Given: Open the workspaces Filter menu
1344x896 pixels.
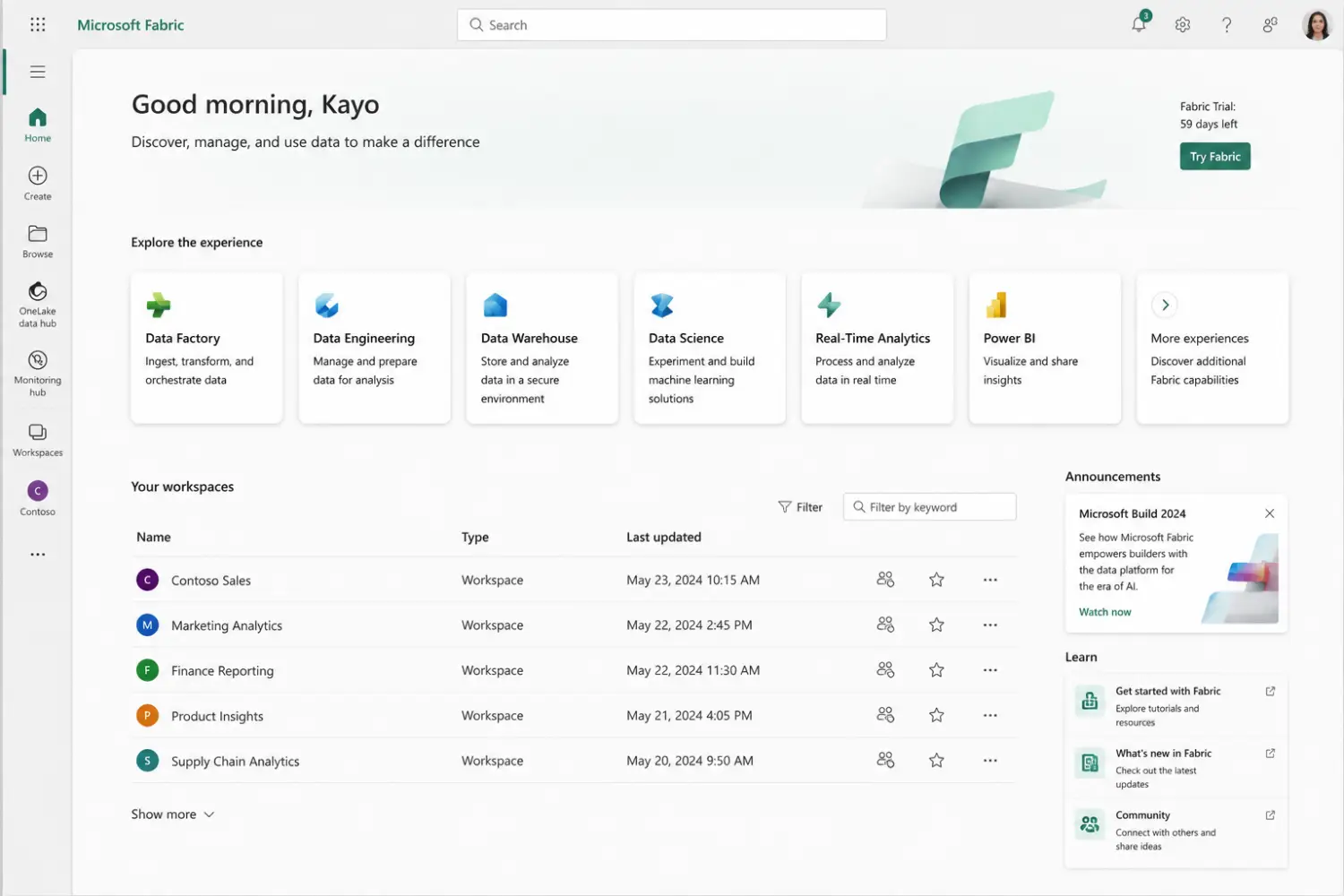Looking at the screenshot, I should (x=800, y=507).
